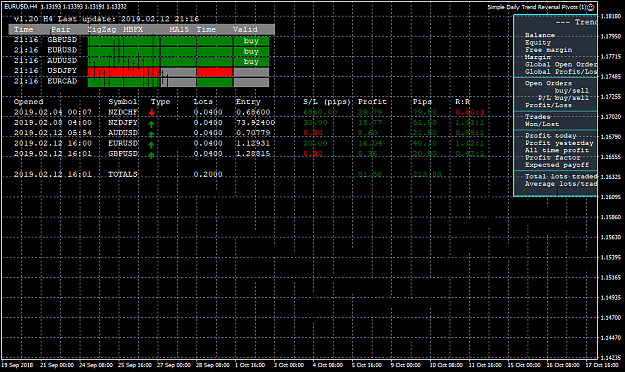Viewport: 625px width, 372px height.
Task: Click the expert advisor smiley face icon
Action: 591,7
